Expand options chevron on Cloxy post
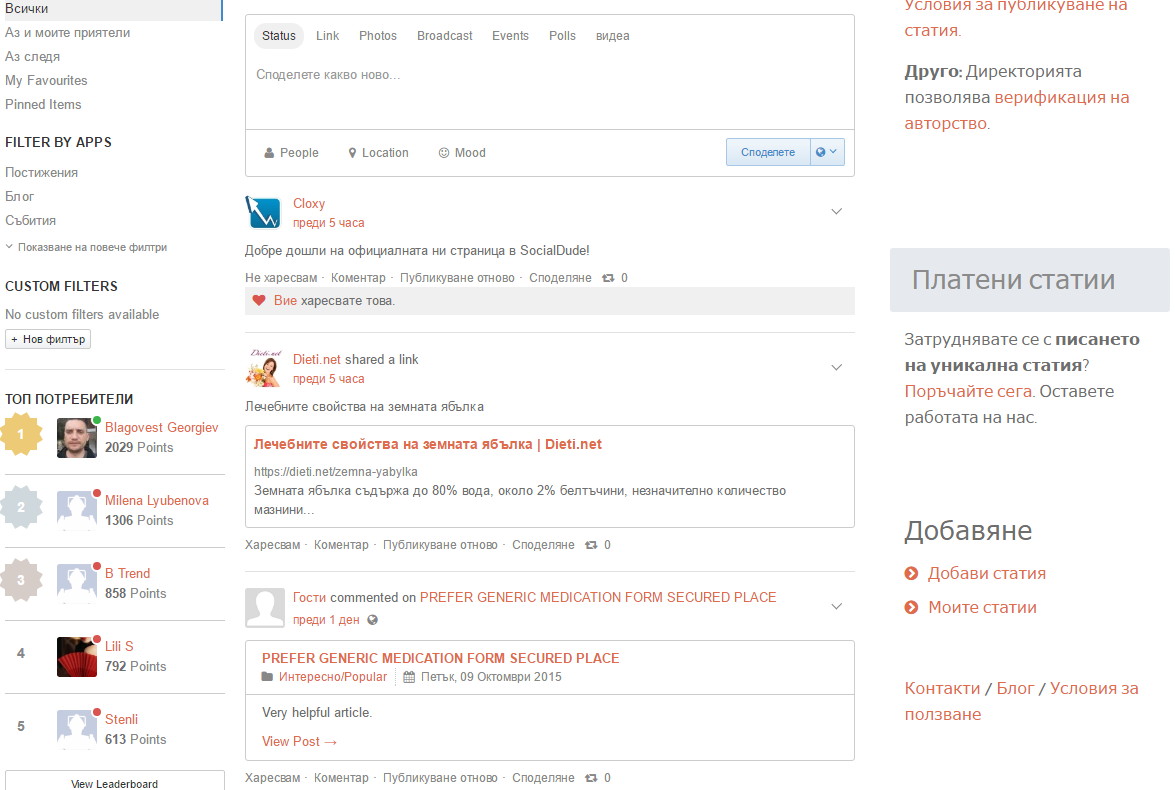The width and height of the screenshot is (1175, 790). point(837,211)
